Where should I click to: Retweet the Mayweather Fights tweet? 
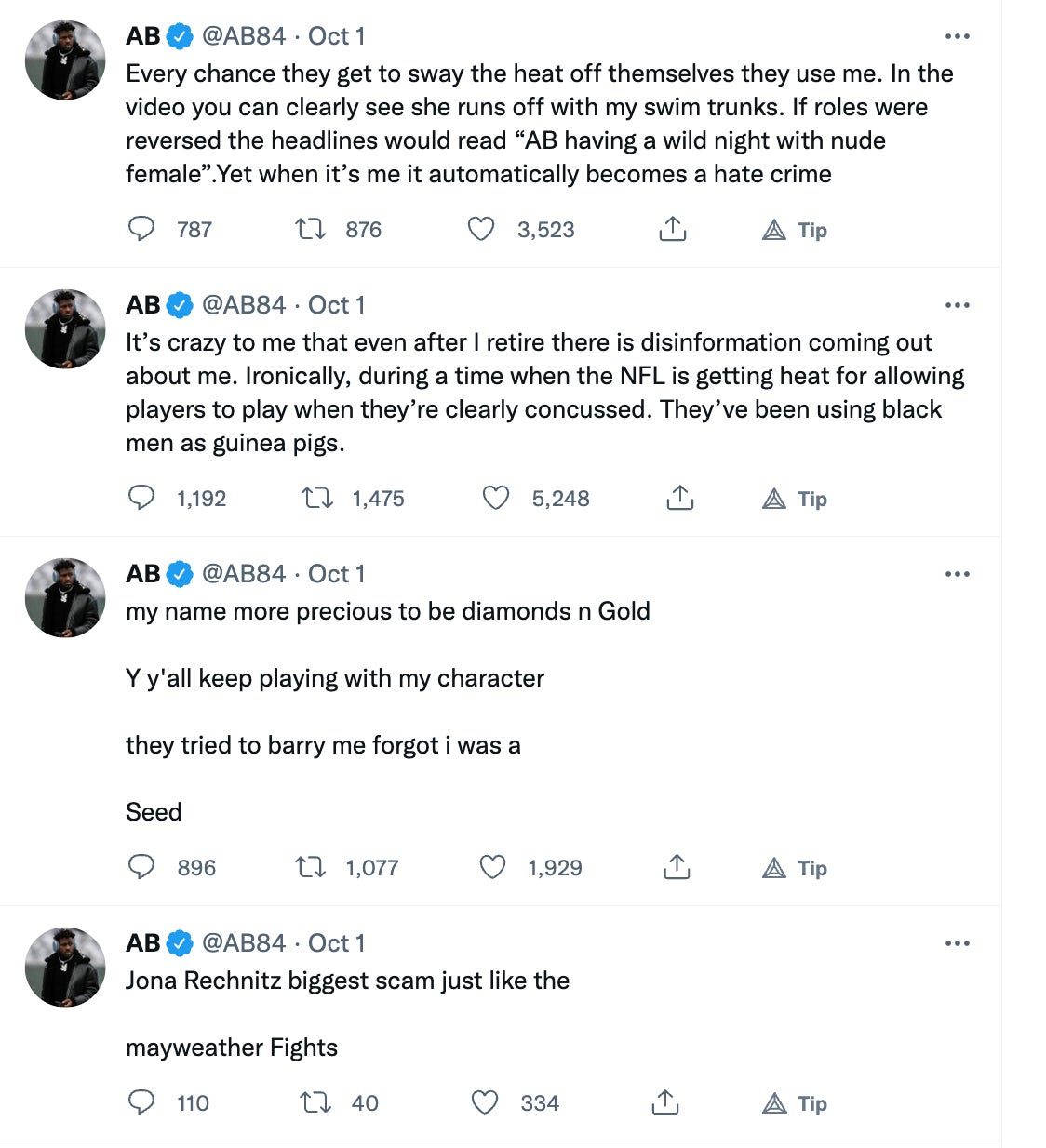[x=315, y=1102]
